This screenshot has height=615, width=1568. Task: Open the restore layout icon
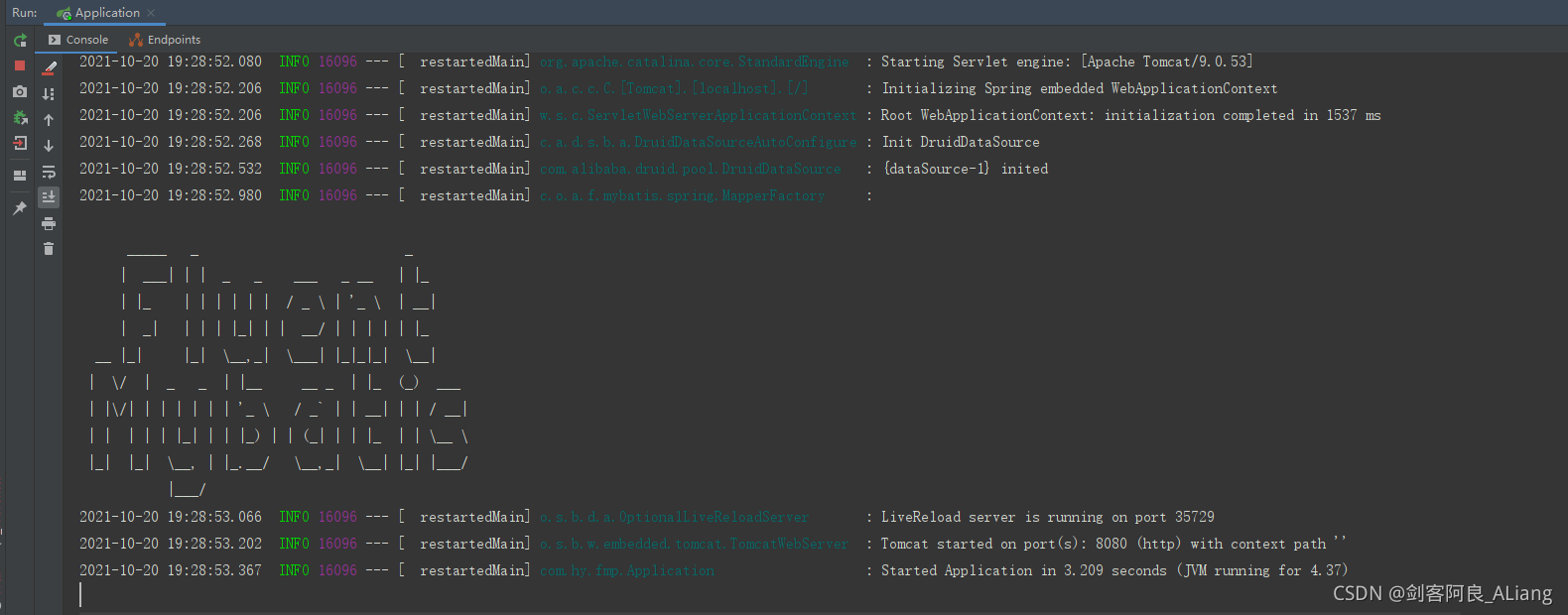20,175
